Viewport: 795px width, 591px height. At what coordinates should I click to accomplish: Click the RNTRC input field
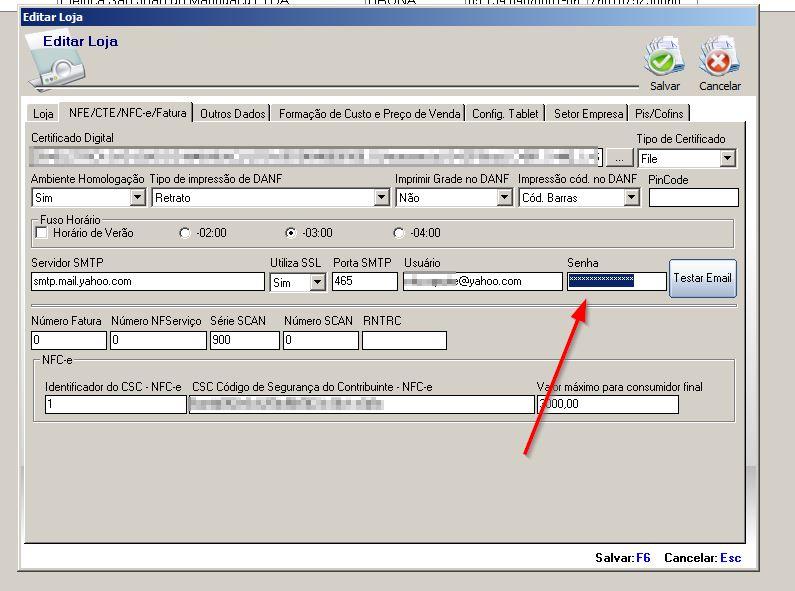404,340
